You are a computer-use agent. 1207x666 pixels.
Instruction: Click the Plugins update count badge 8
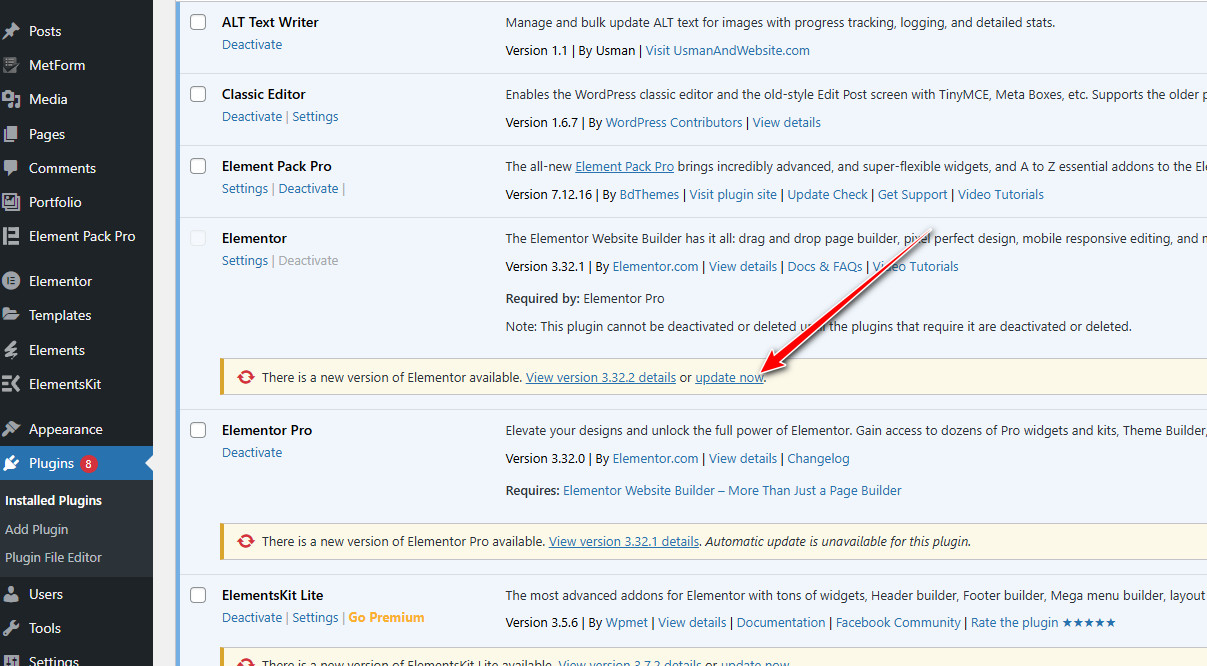click(x=88, y=464)
